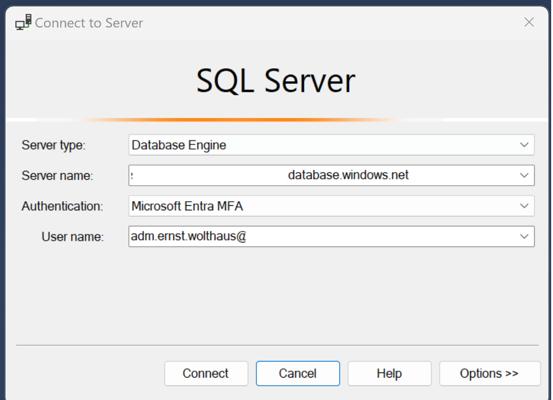The height and width of the screenshot is (400, 553).
Task: Show more settings with Options >>
Action: coord(490,373)
